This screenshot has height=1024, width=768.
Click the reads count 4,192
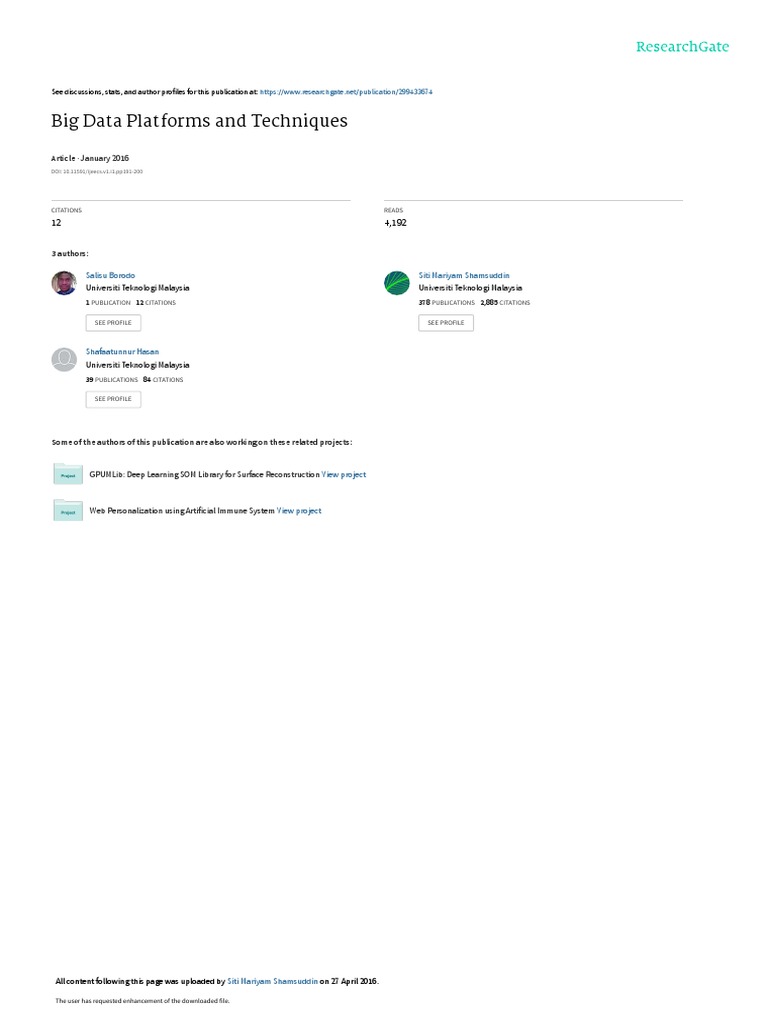pyautogui.click(x=395, y=223)
